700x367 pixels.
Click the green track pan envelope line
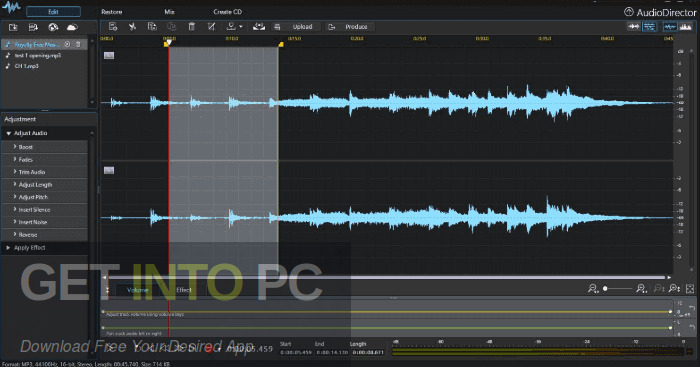[x=386, y=328]
